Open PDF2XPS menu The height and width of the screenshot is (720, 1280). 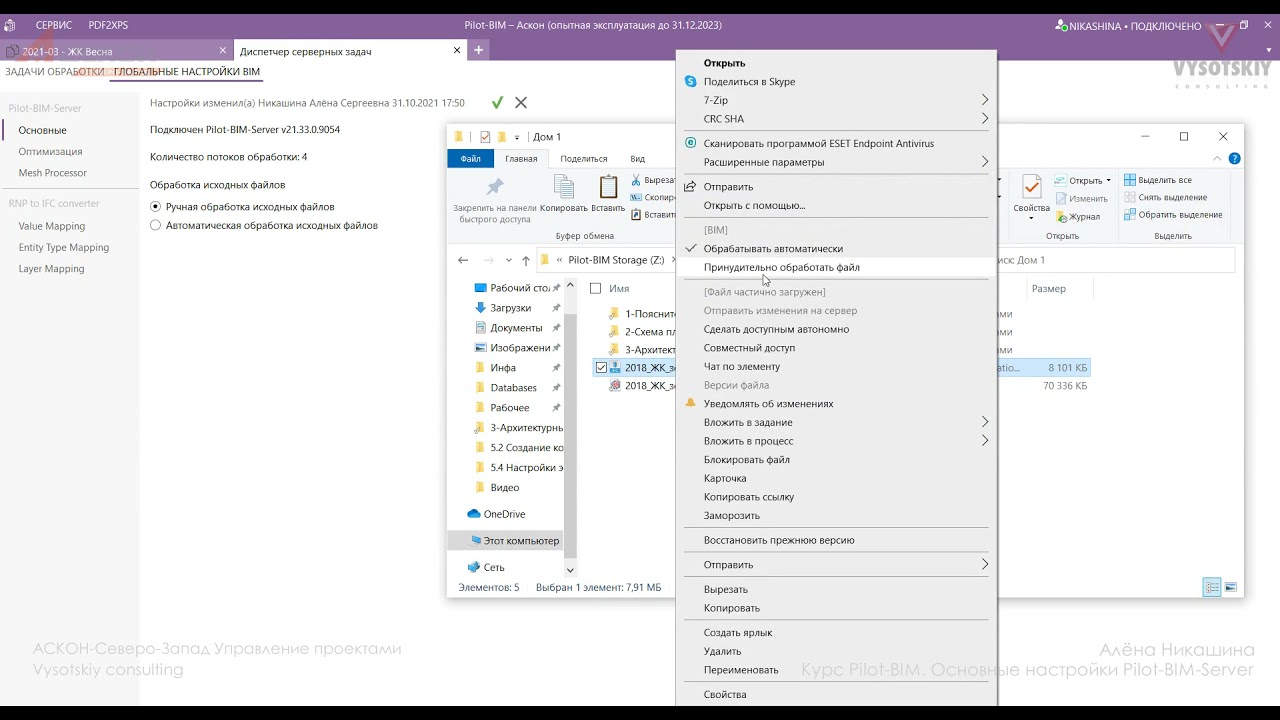[x=108, y=25]
